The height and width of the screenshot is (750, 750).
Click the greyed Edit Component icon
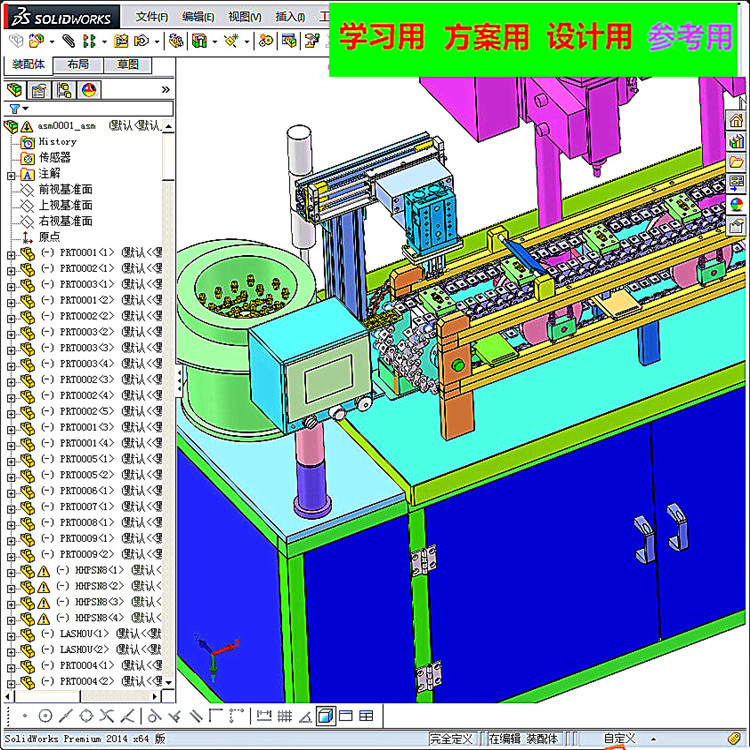coord(16,41)
